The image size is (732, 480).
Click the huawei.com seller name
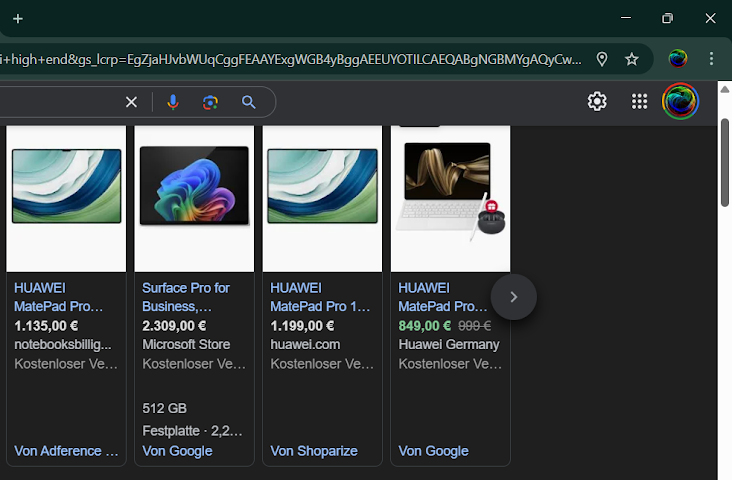pyautogui.click(x=305, y=345)
